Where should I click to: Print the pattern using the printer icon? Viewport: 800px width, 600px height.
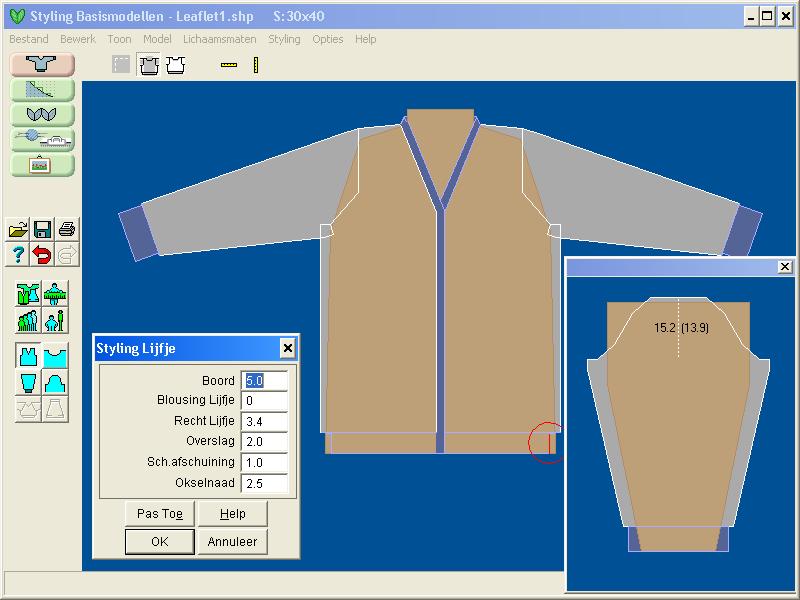click(x=67, y=229)
